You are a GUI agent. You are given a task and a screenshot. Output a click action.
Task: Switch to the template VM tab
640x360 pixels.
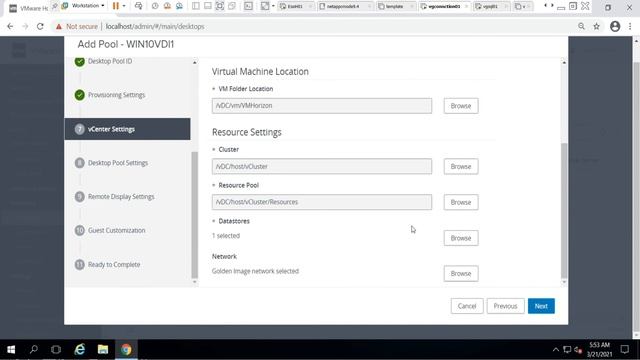(395, 7)
